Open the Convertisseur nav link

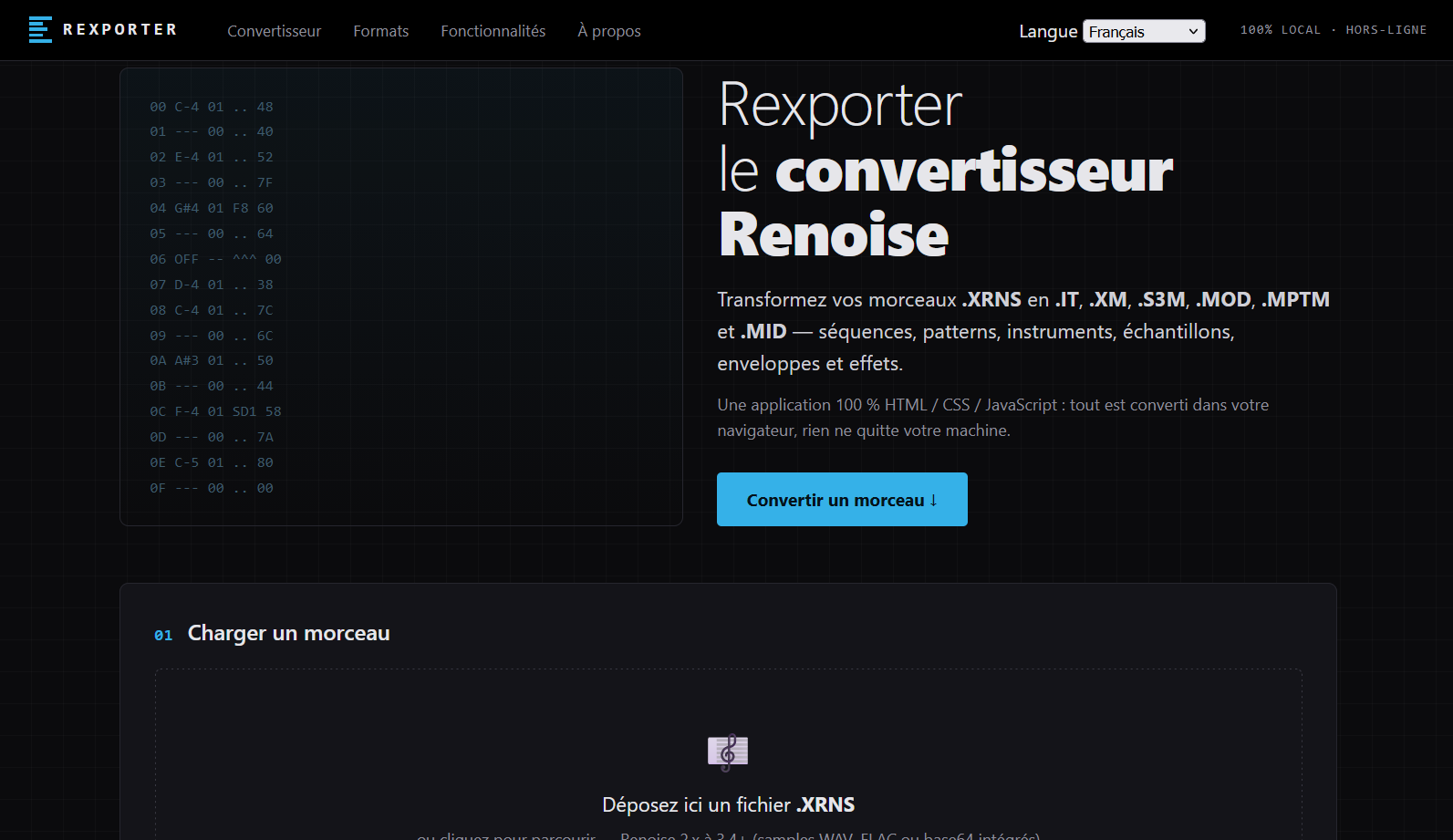coord(274,31)
